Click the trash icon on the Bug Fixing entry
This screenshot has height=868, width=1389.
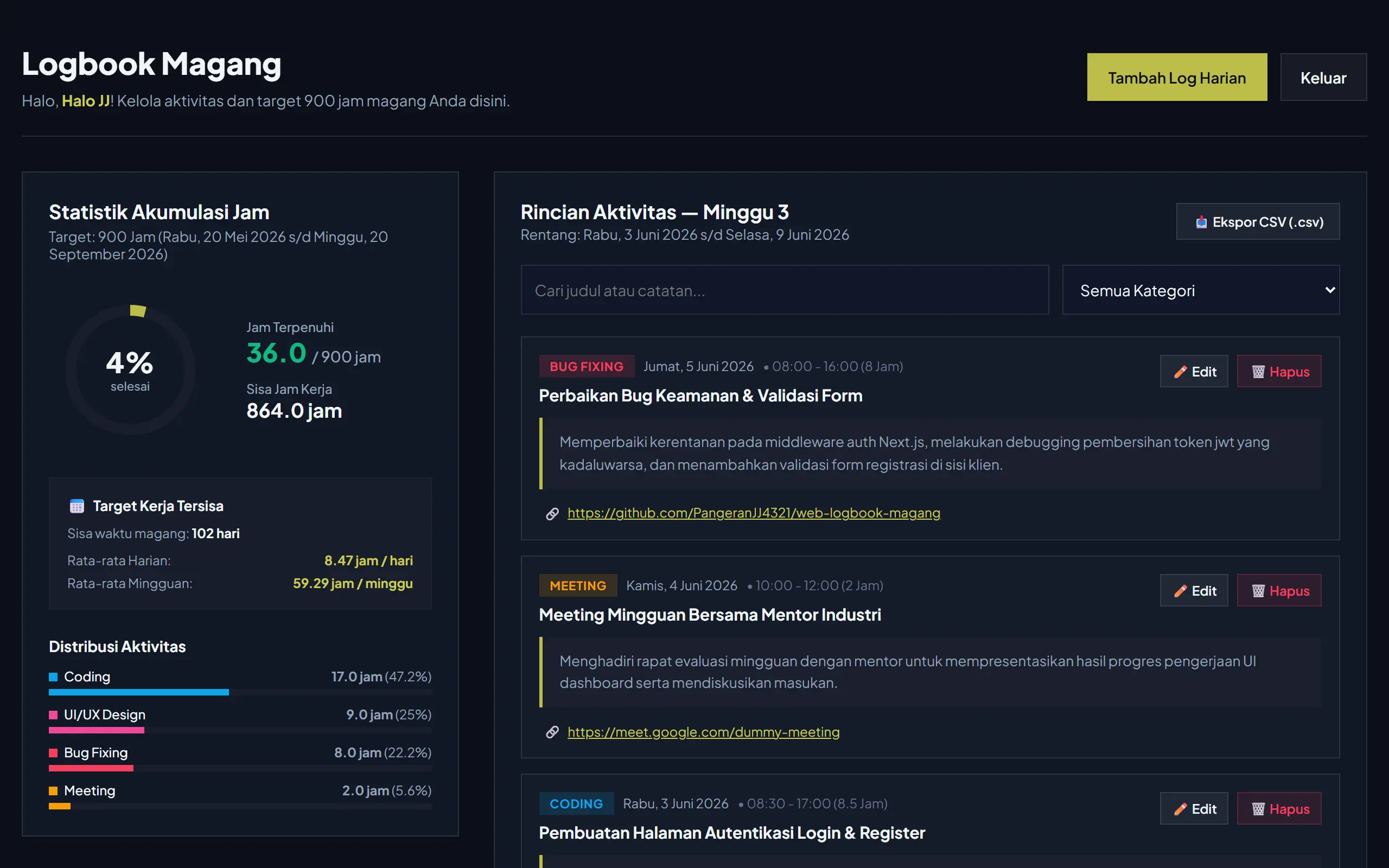pyautogui.click(x=1258, y=372)
